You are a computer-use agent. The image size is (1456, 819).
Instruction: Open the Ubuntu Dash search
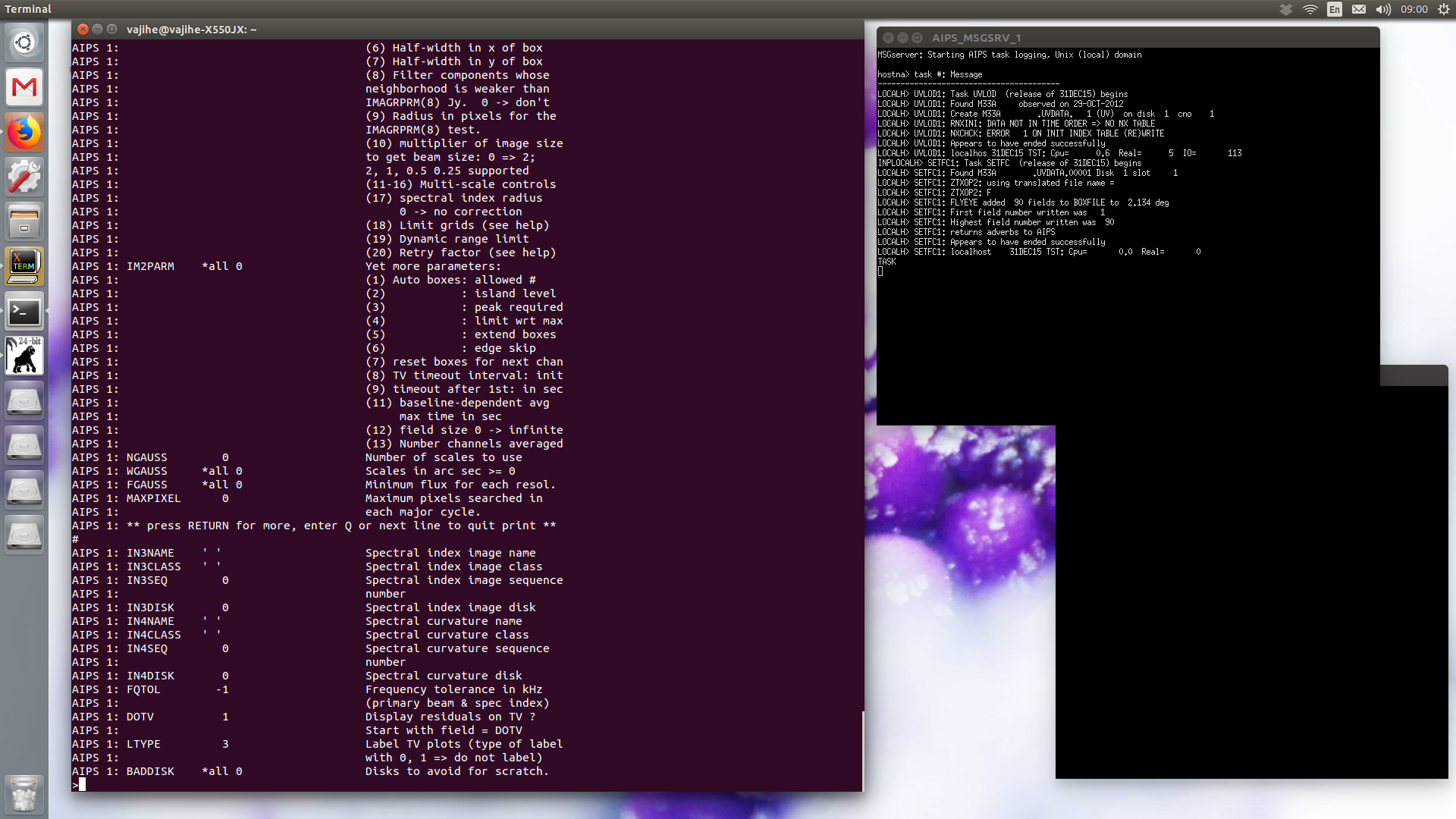pyautogui.click(x=24, y=42)
